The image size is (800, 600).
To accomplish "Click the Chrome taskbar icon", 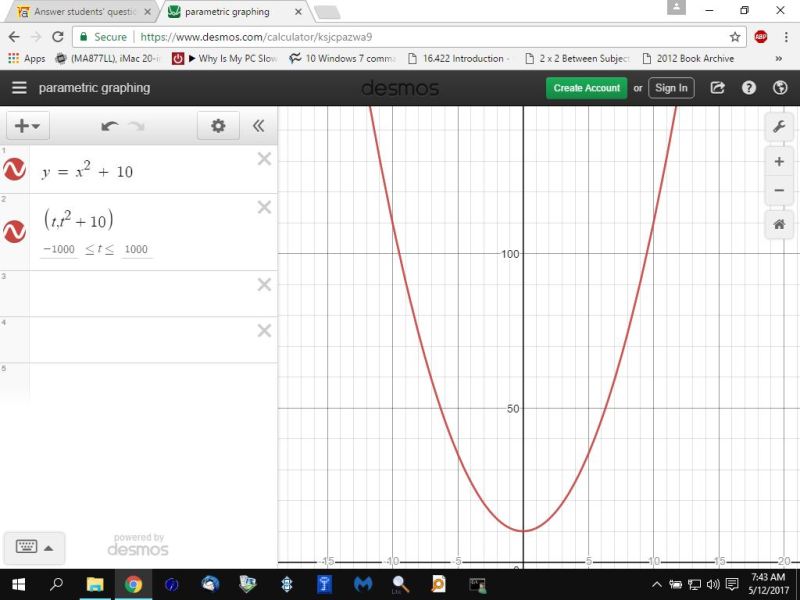I will click(133, 584).
